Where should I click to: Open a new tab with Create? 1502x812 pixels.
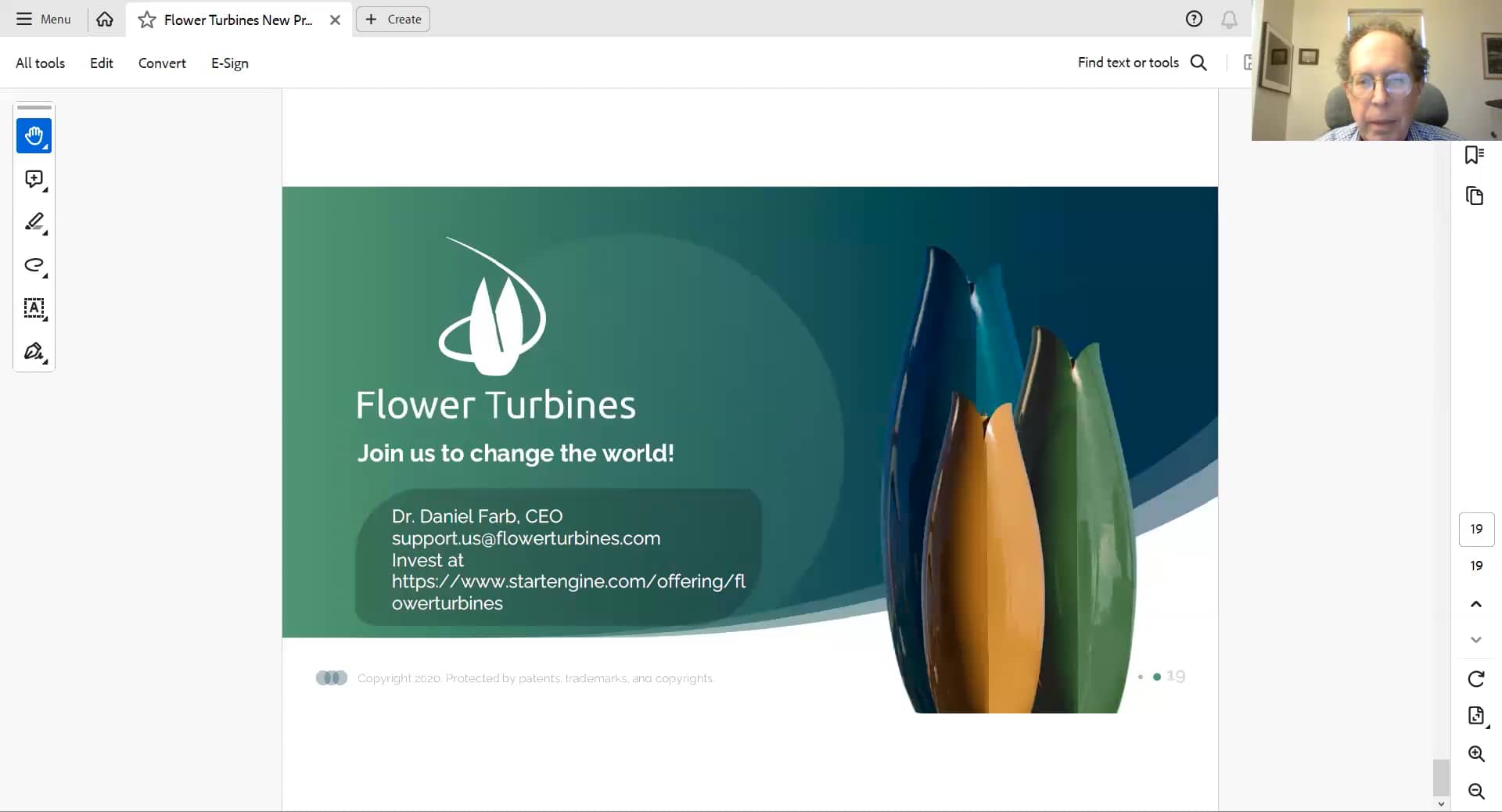pyautogui.click(x=392, y=19)
